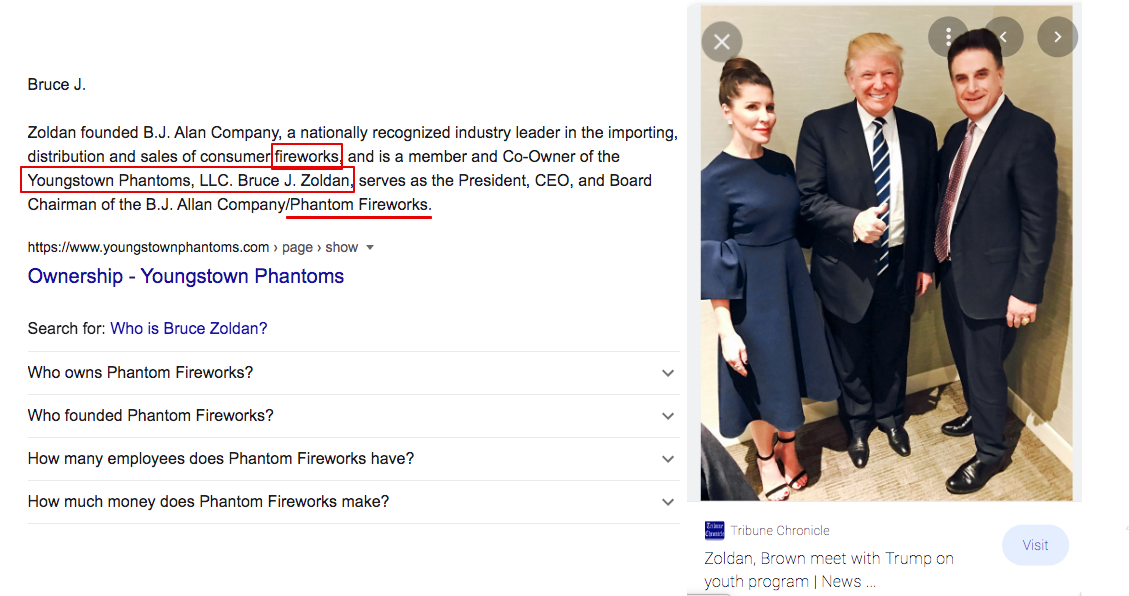Close the image preview panel
Image resolution: width=1129 pixels, height=596 pixels.
coord(721,42)
